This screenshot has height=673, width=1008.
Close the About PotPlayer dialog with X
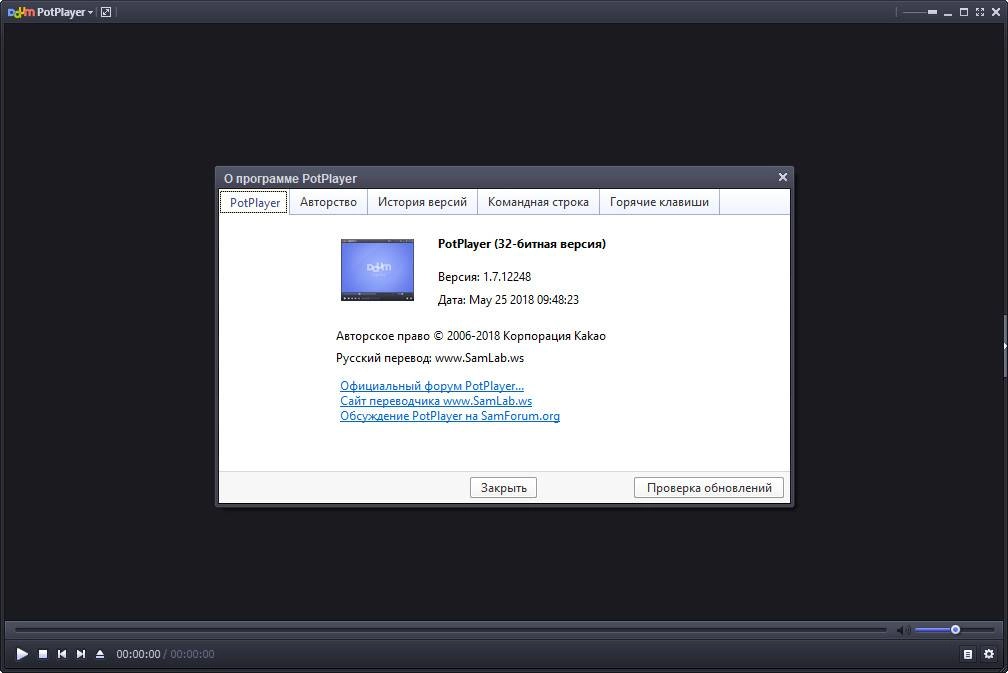click(782, 177)
